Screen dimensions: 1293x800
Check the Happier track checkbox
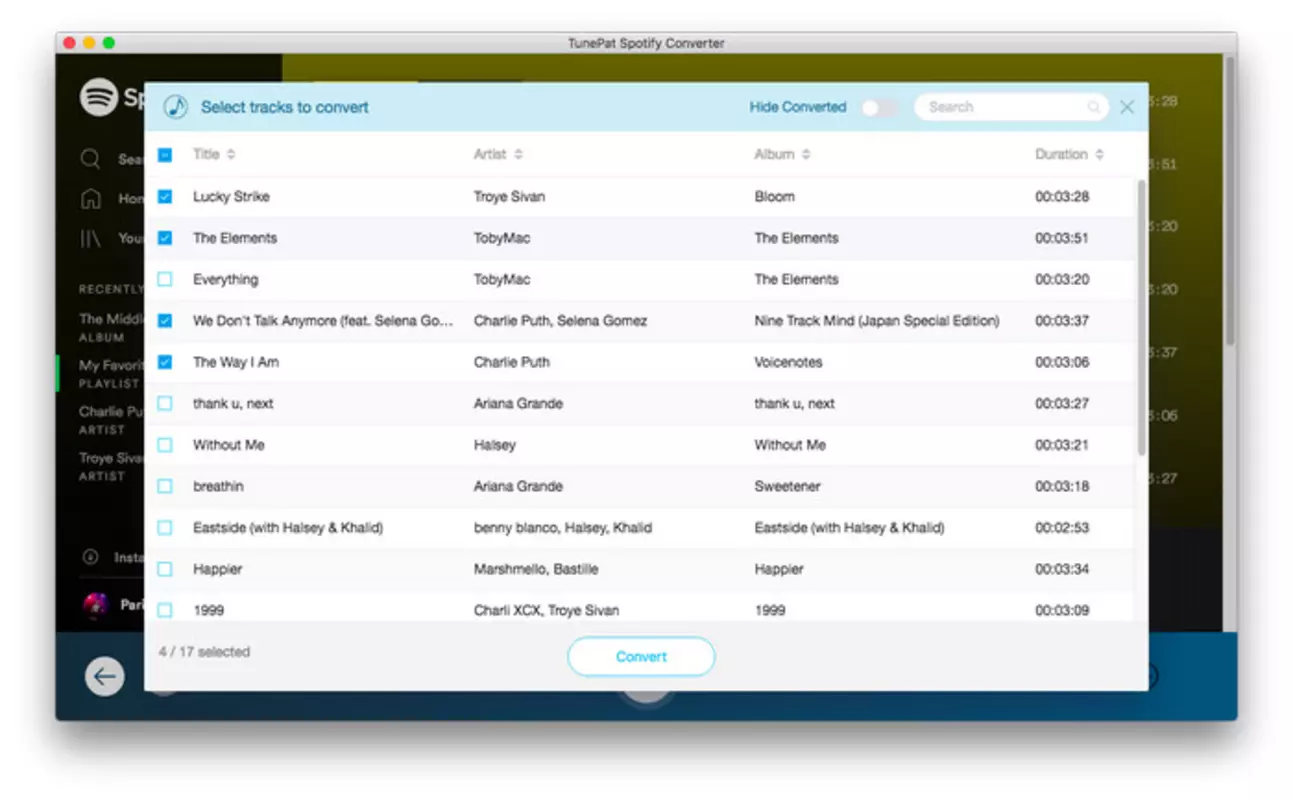tap(165, 569)
